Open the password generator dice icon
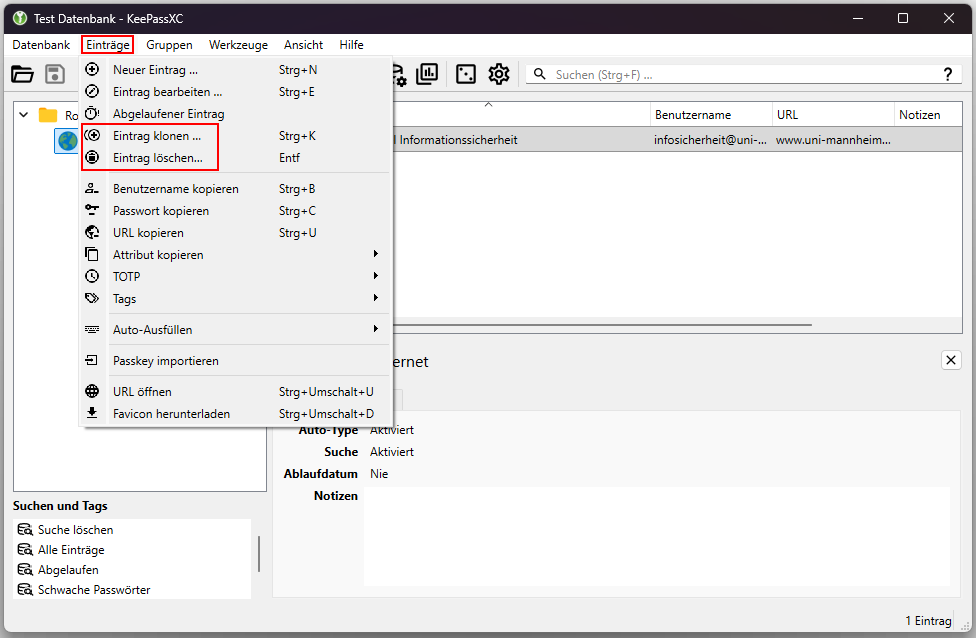 (x=466, y=74)
